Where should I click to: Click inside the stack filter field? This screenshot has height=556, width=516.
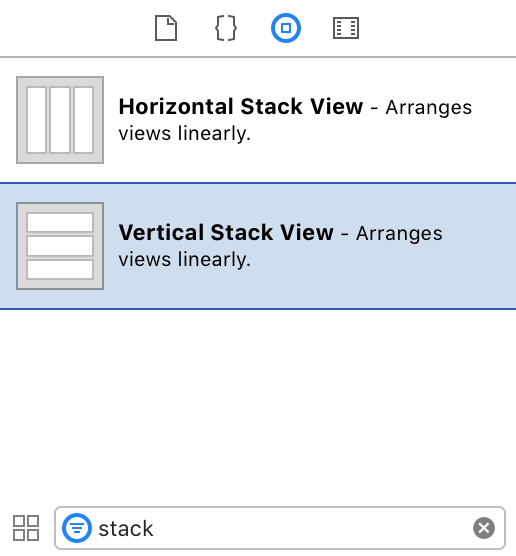click(x=280, y=528)
